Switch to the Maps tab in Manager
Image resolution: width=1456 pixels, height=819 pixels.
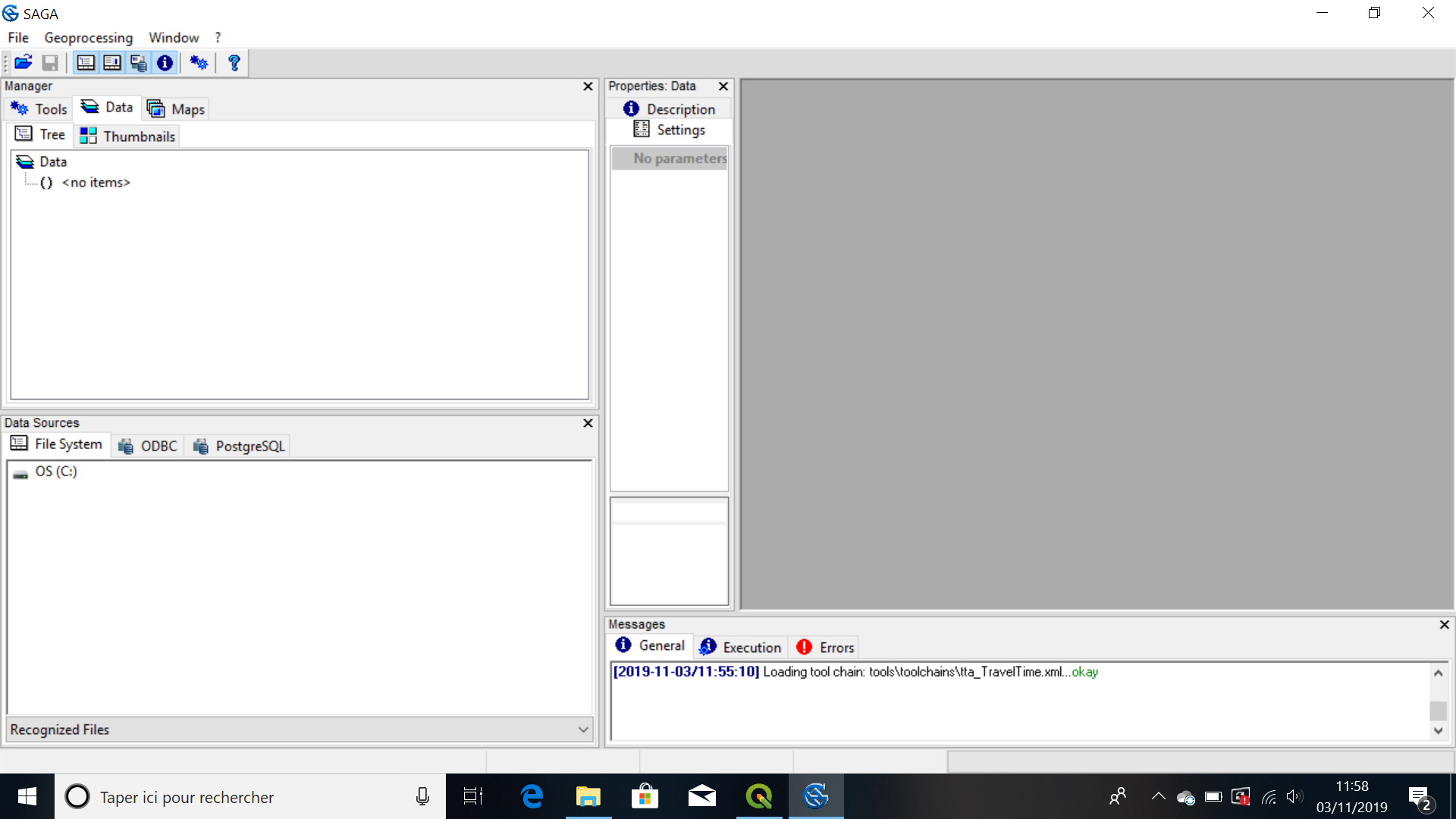coord(176,109)
